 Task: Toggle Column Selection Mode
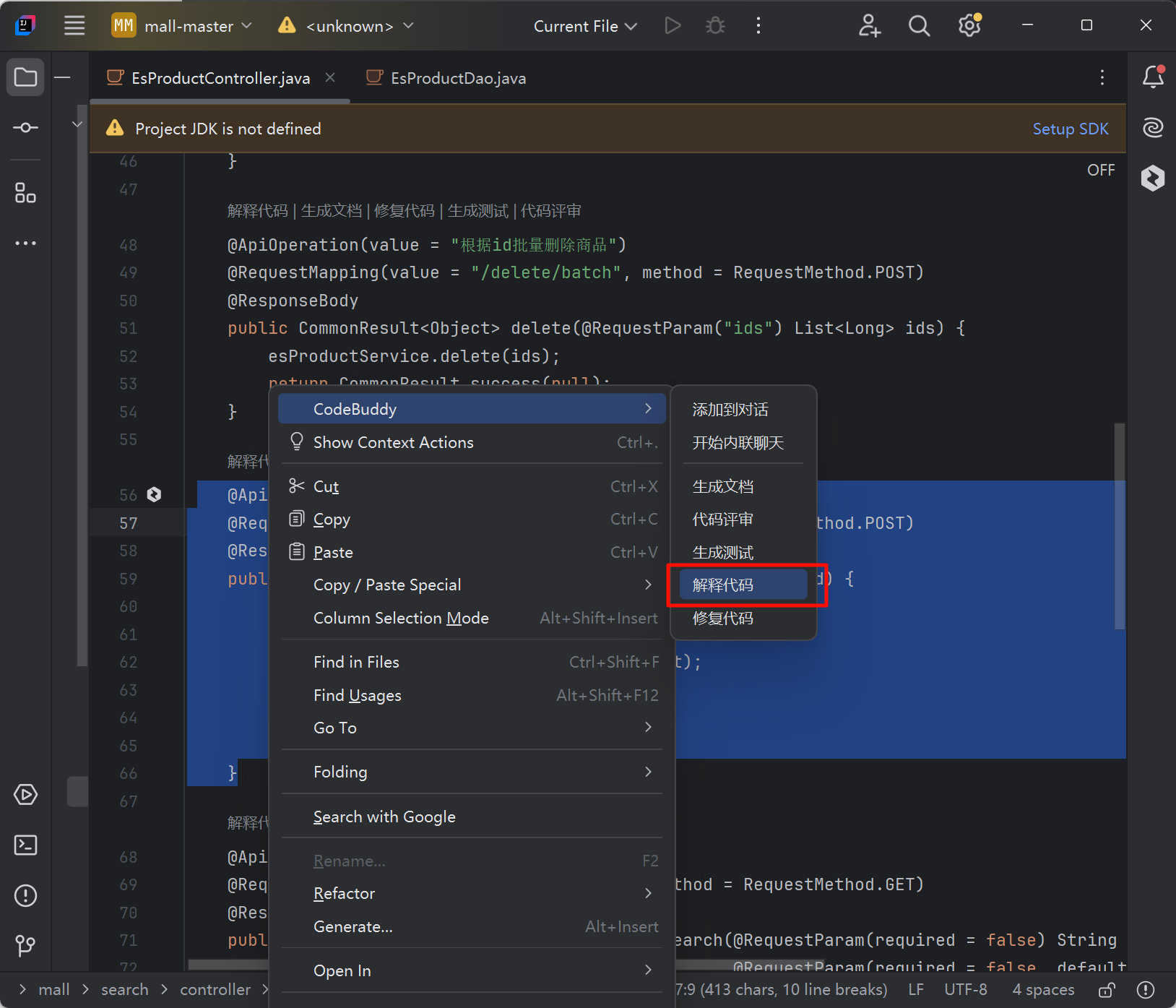click(x=401, y=619)
